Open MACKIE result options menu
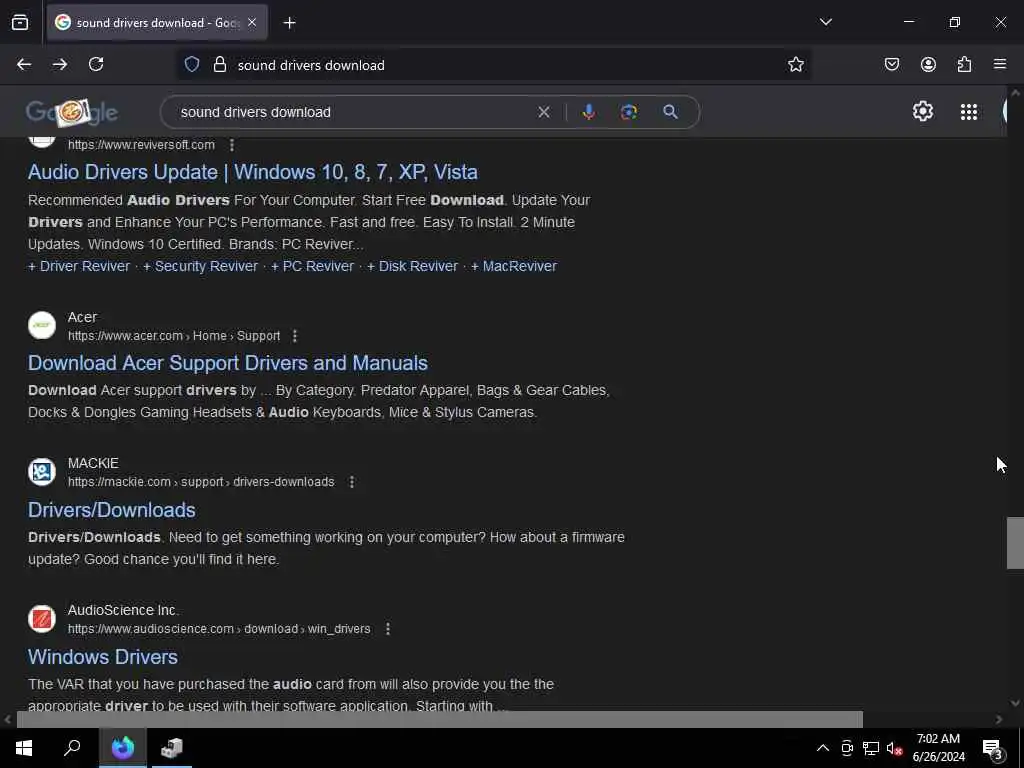The width and height of the screenshot is (1024, 768). pos(352,482)
